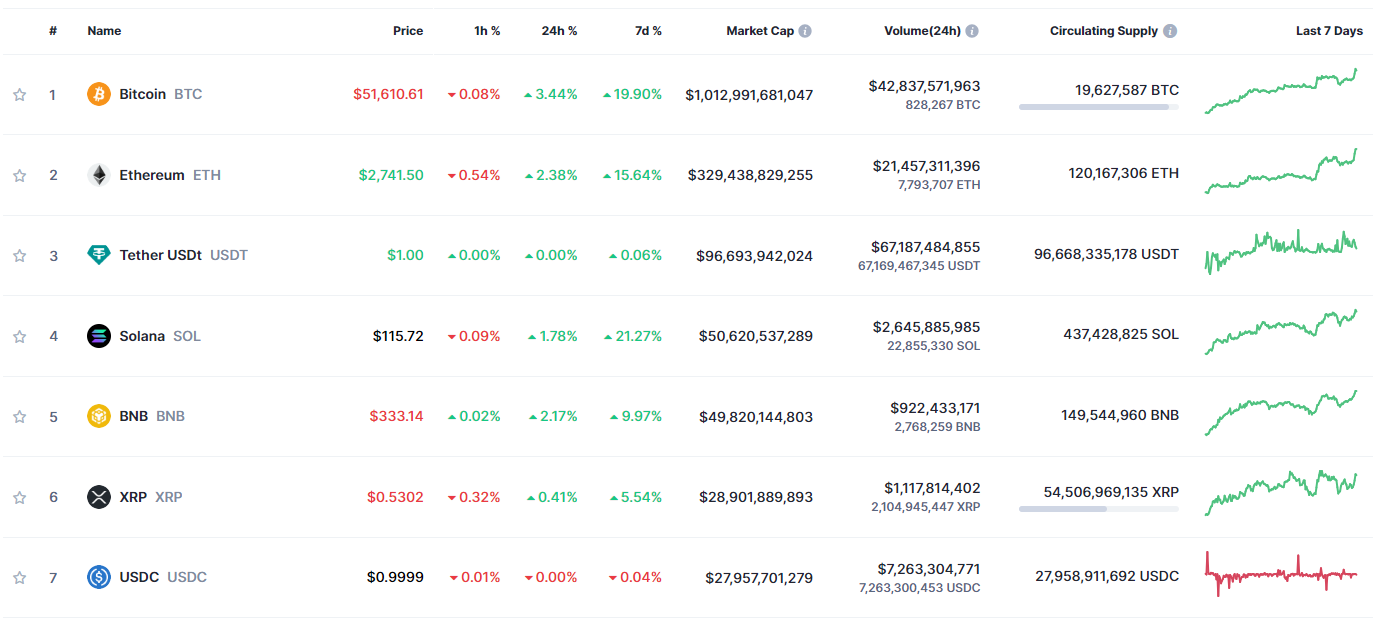Screen dimensions: 1379x624
Task: Click Last 7 Days column header
Action: tap(1329, 31)
